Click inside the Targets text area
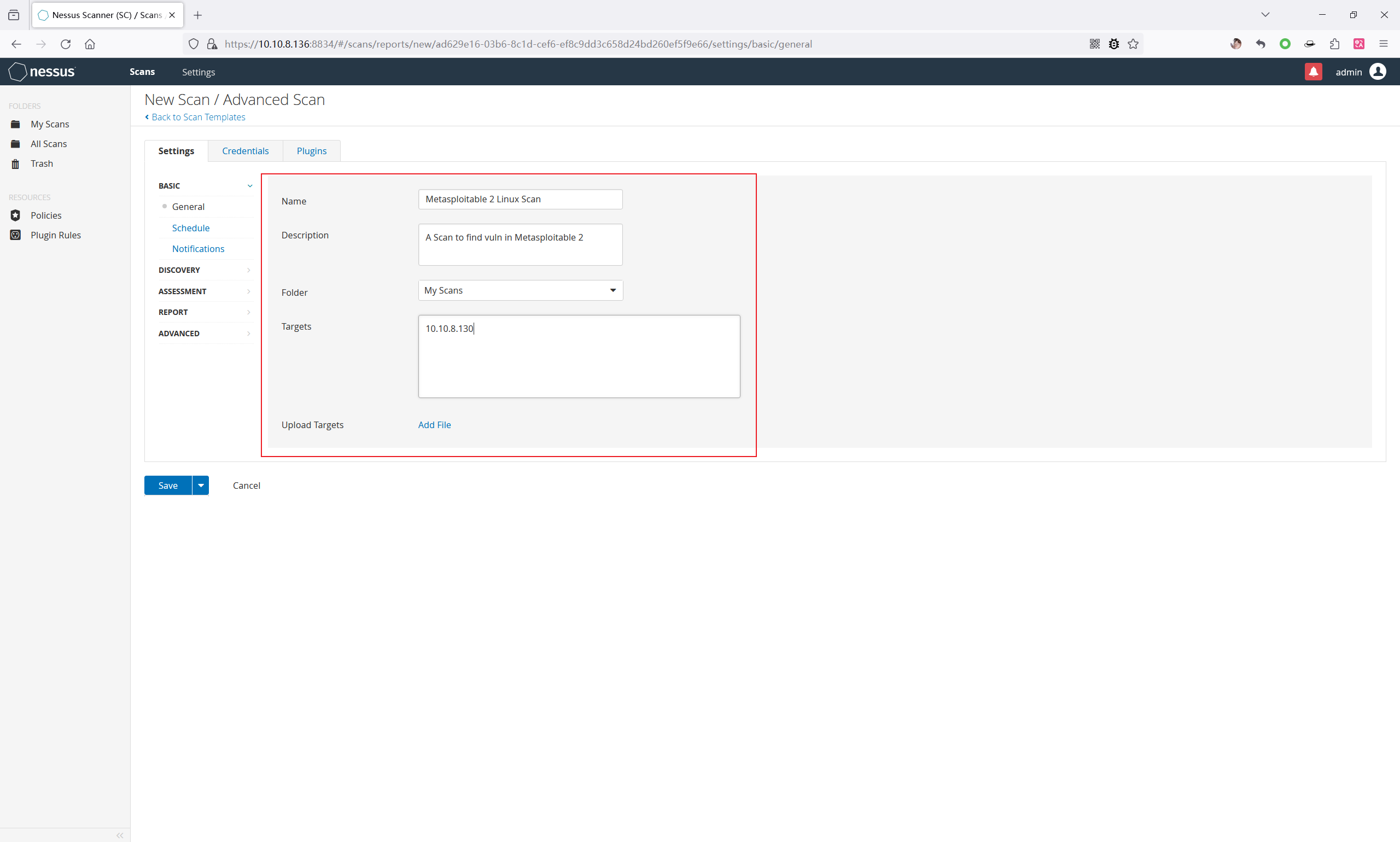1400x842 pixels. click(579, 356)
